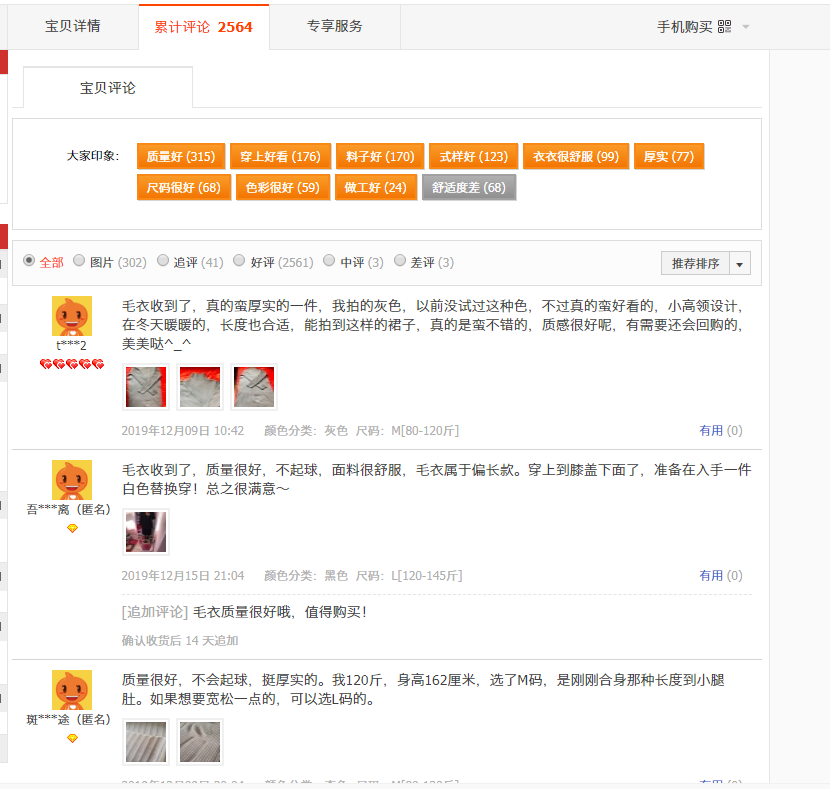Open the 推荐排序 sorting menu
Screen dimensions: 830x789
point(696,263)
